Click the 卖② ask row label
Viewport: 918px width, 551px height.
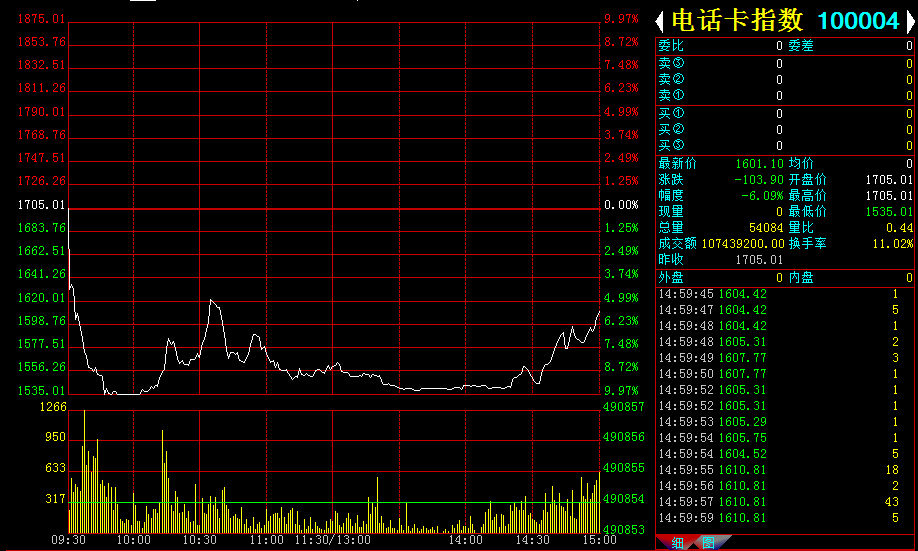[x=671, y=79]
